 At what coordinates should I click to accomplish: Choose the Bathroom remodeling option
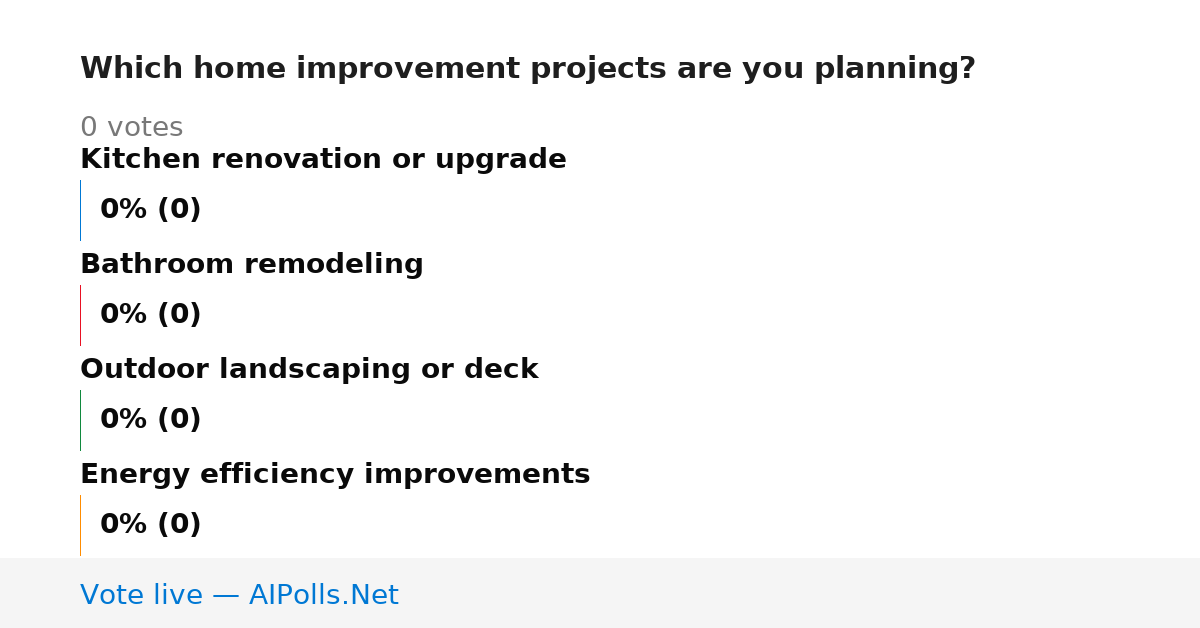click(x=252, y=265)
